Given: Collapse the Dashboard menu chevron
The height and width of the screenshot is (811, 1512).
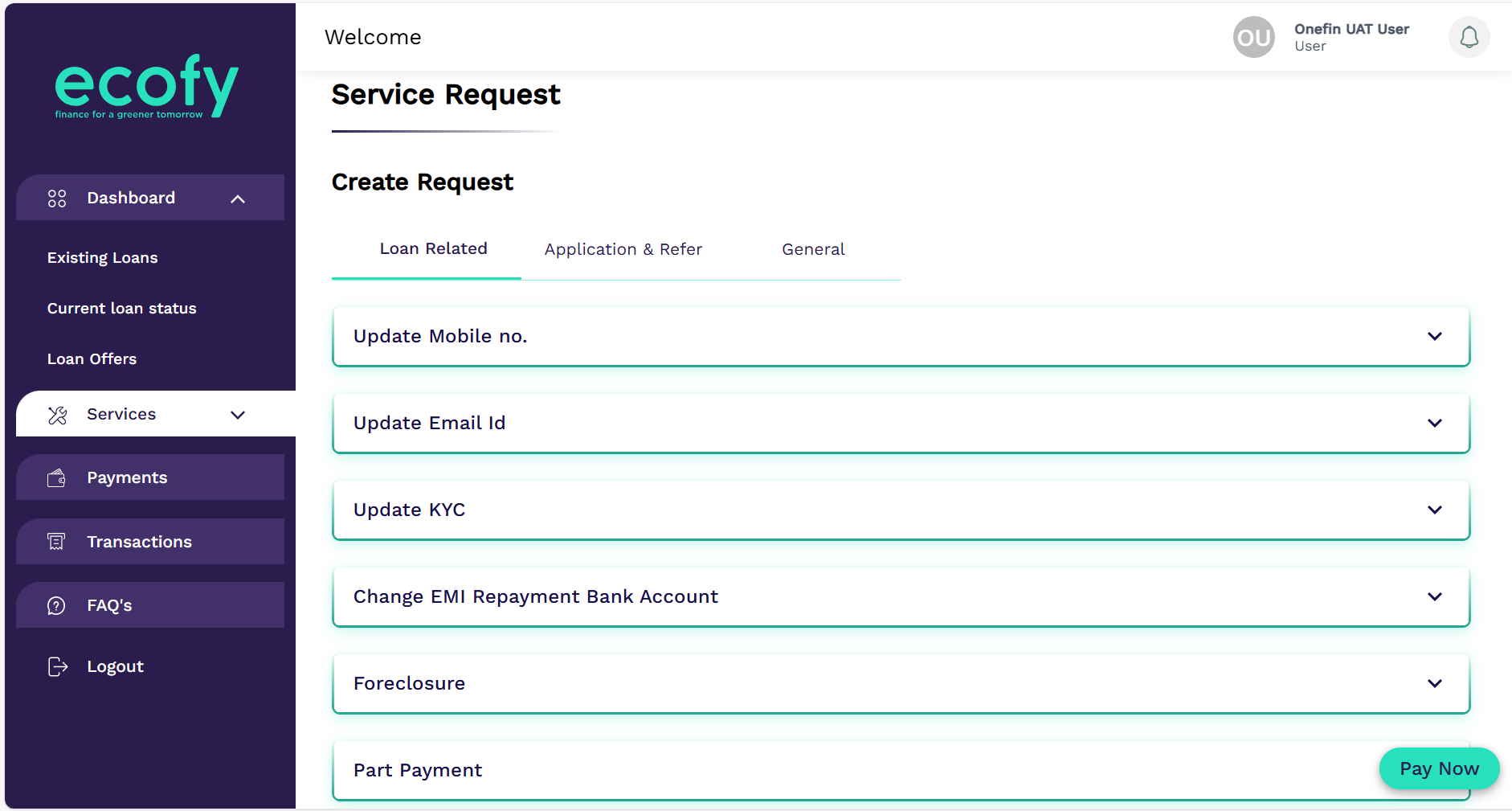Looking at the screenshot, I should pyautogui.click(x=238, y=199).
